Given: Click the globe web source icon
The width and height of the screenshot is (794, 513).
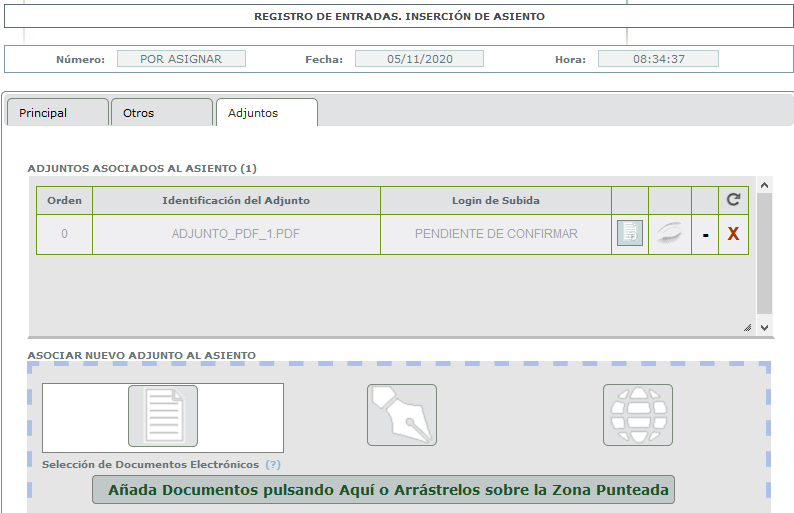Looking at the screenshot, I should click(x=638, y=415).
